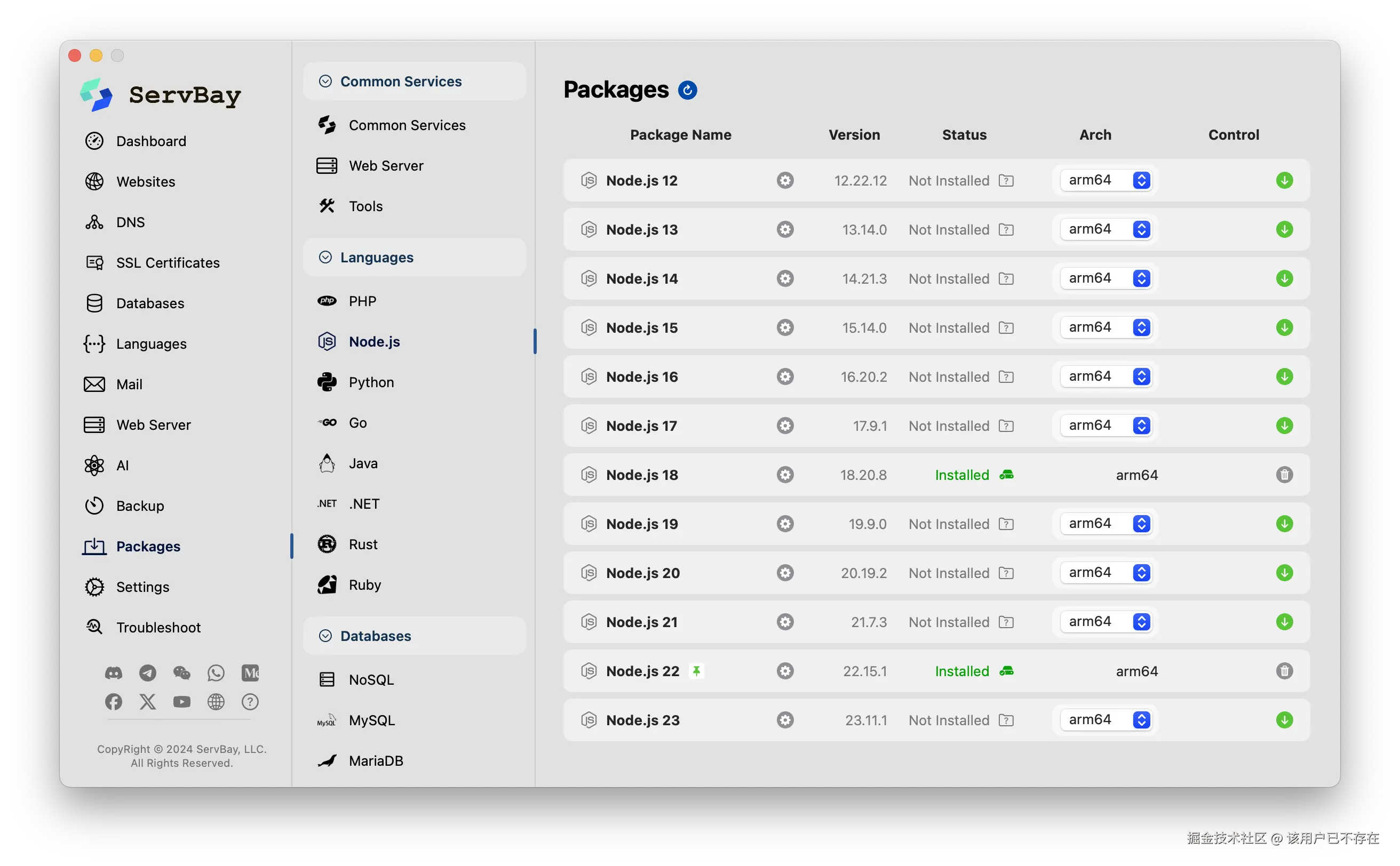Click the refresh icon beside Packages title
The height and width of the screenshot is (866, 1400).
pyautogui.click(x=687, y=90)
